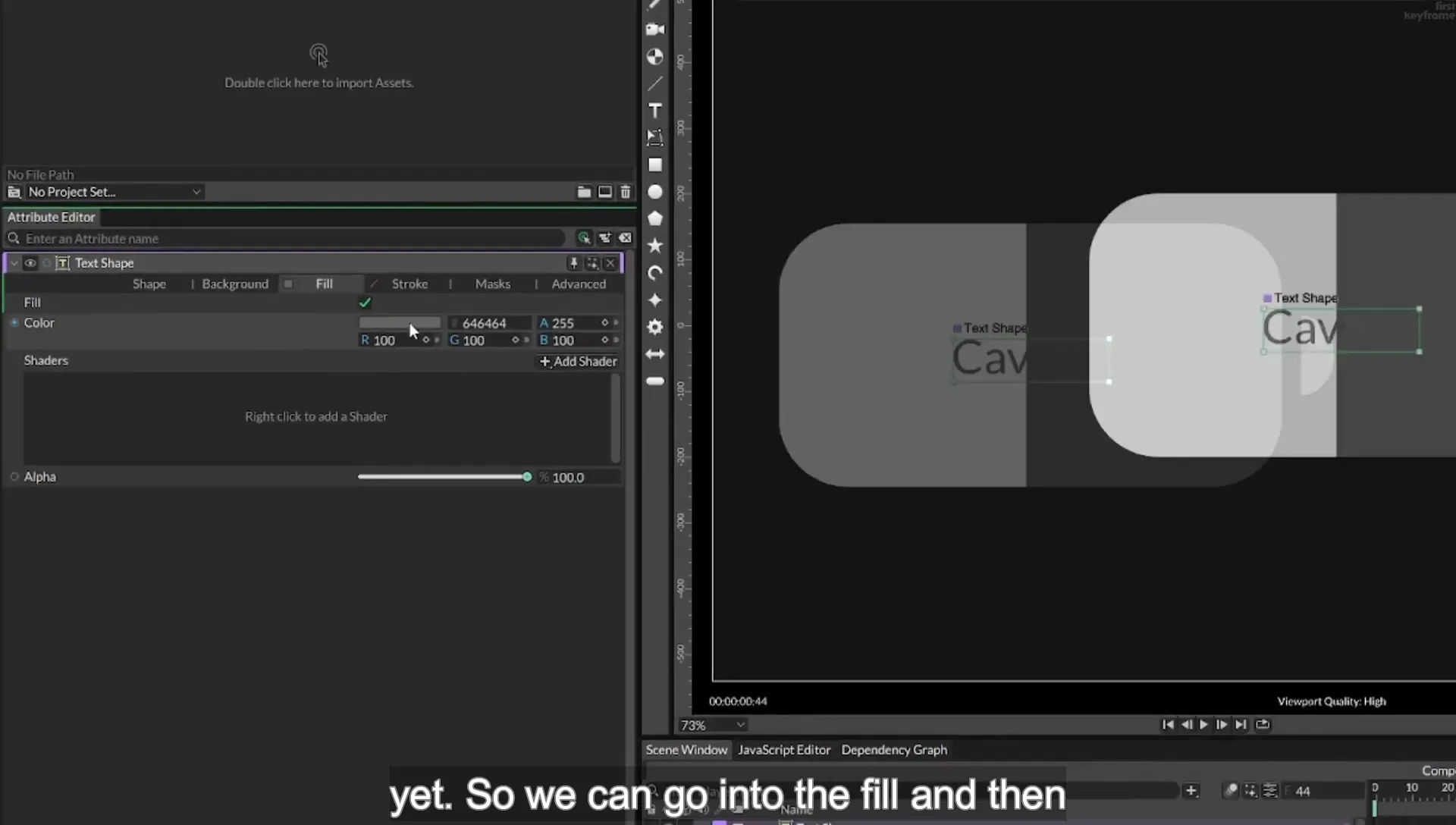Click the trash icon in Assets panel
Screen dimensions: 1456x825
626,192
